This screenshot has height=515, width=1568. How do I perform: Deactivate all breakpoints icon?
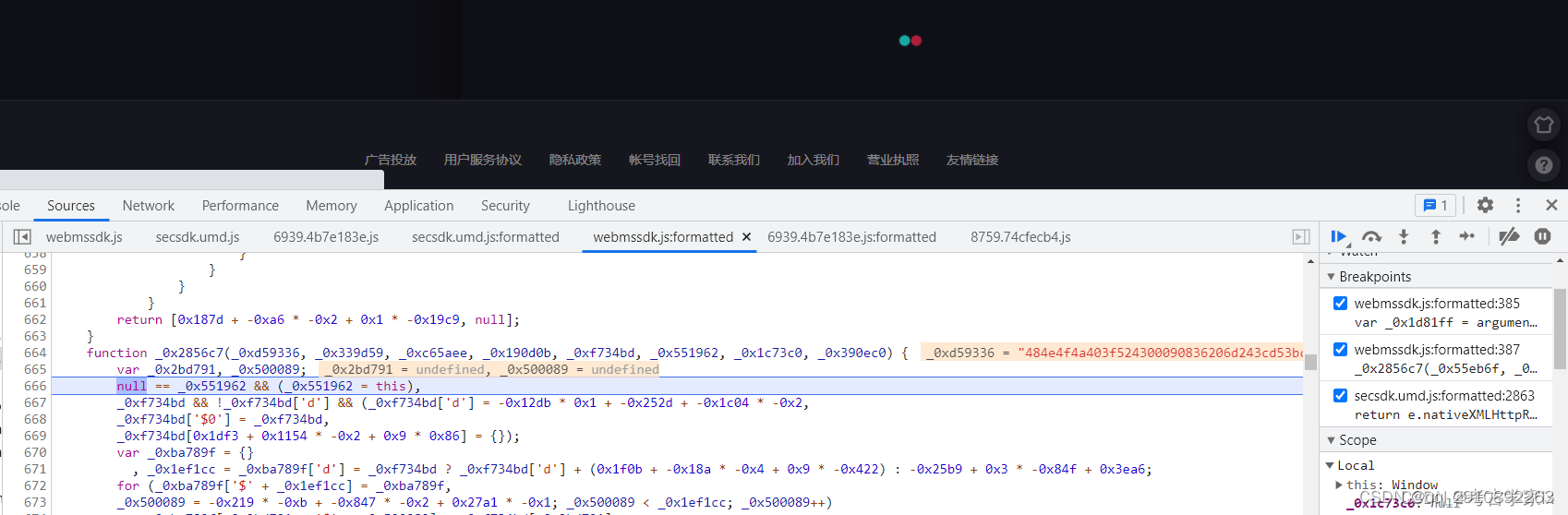(1509, 237)
